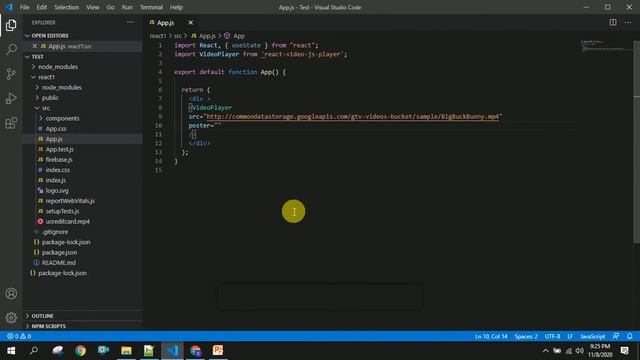Image resolution: width=640 pixels, height=360 pixels.
Task: Change encoding via UTF-8 status item
Action: click(552, 336)
